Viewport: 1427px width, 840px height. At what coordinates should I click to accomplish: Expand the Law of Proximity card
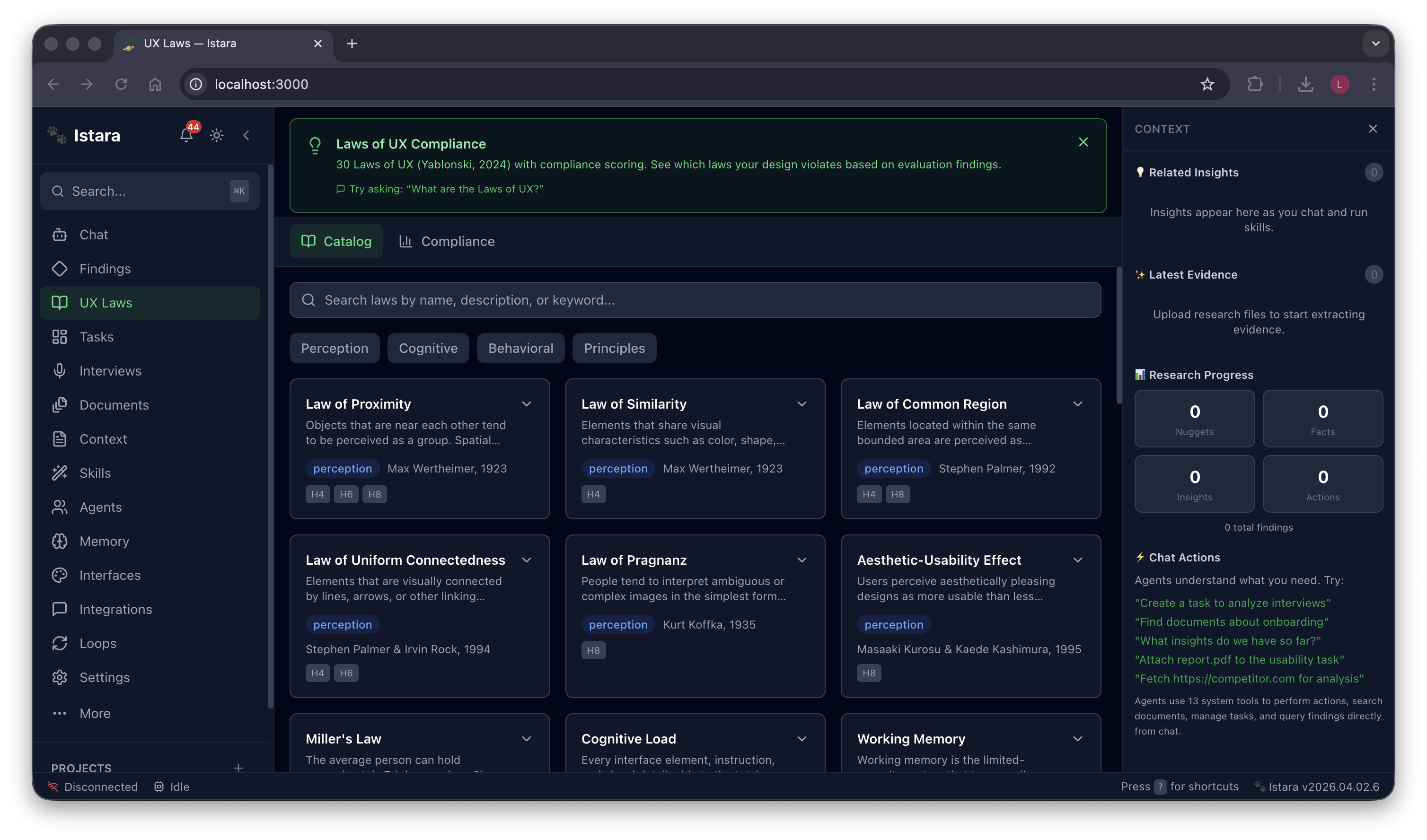click(526, 404)
